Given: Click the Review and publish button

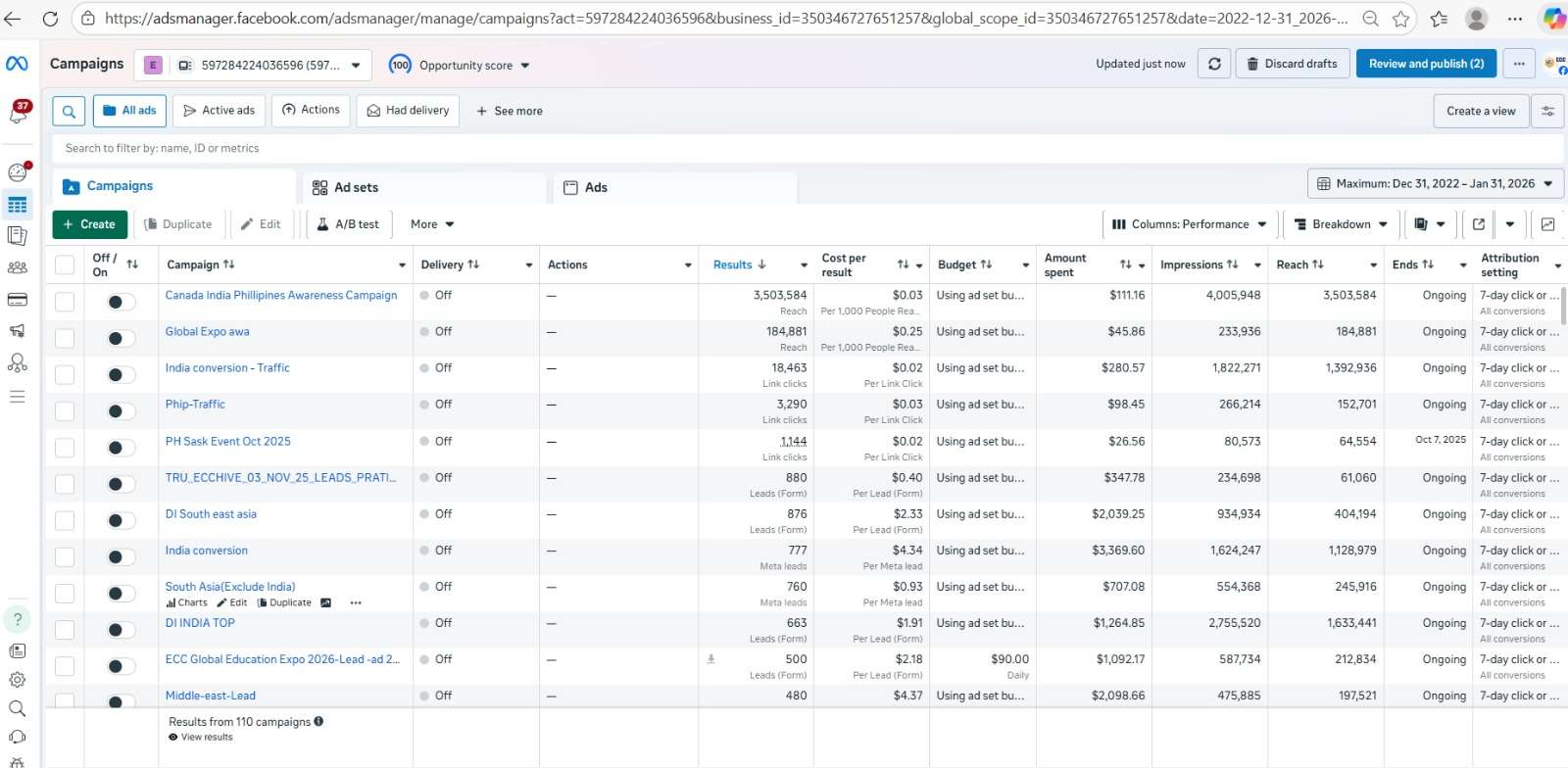Looking at the screenshot, I should tap(1426, 64).
